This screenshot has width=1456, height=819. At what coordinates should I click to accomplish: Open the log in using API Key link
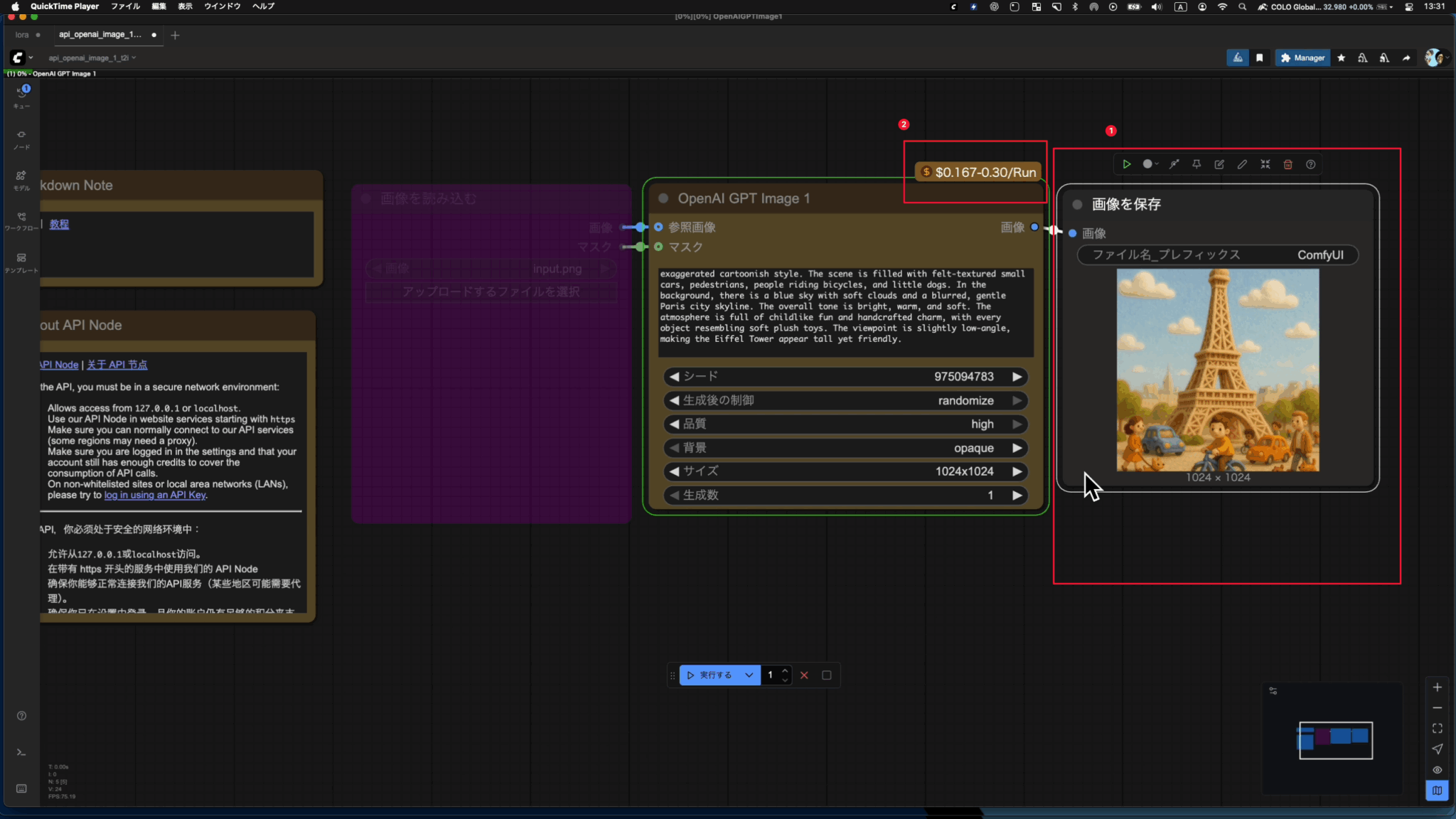[x=155, y=496]
